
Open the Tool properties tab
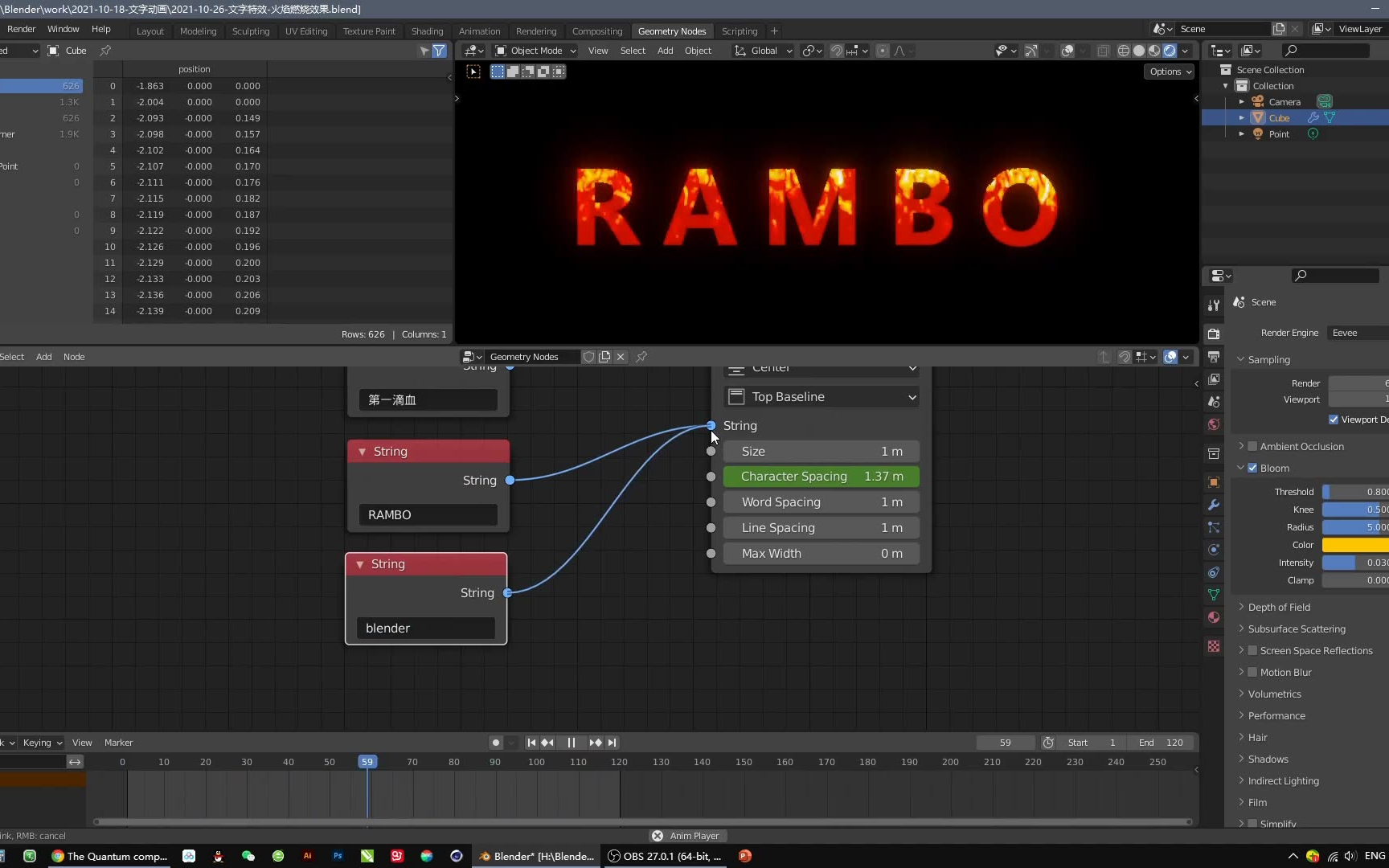pos(1214,305)
